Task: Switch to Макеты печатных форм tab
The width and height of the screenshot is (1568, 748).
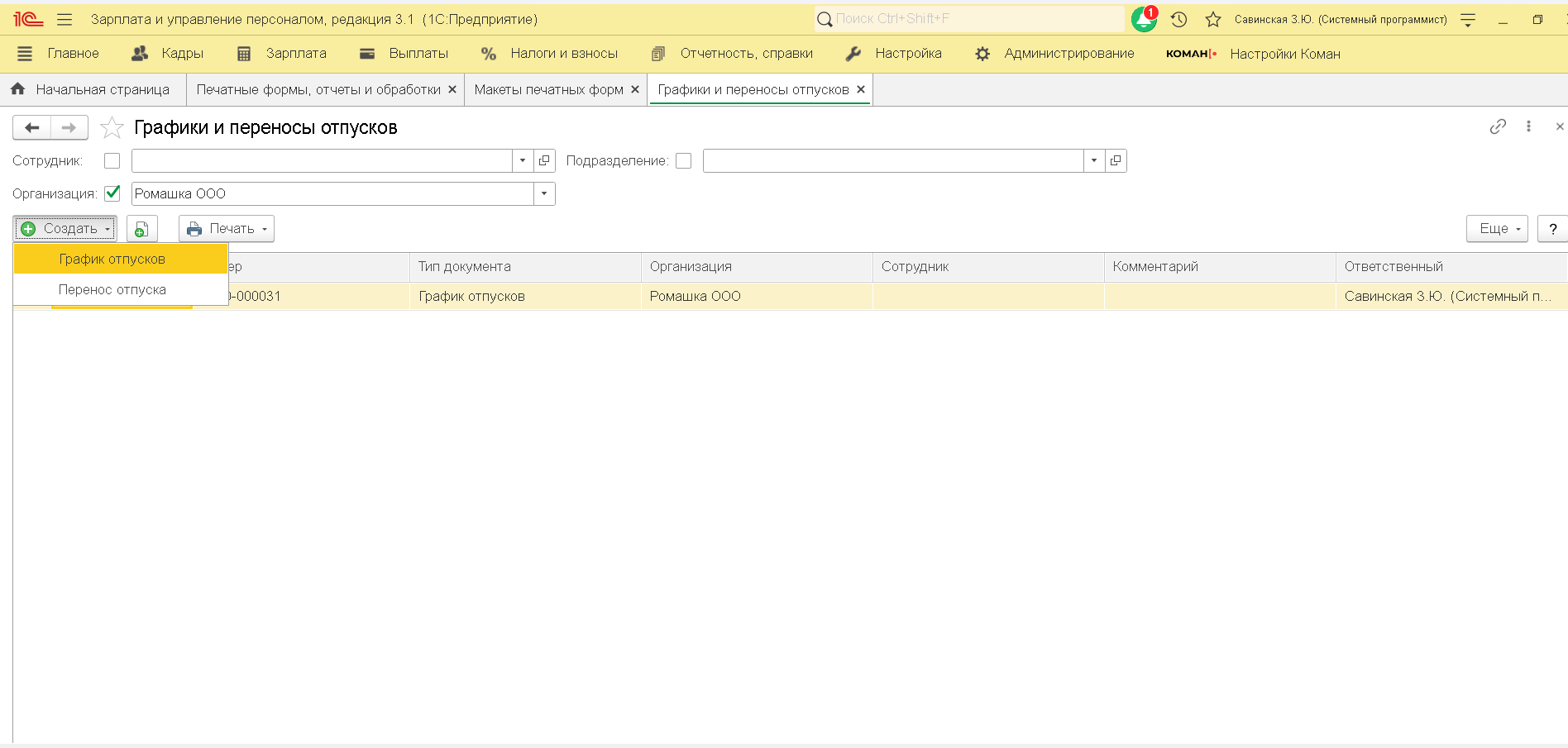Action: click(x=548, y=89)
